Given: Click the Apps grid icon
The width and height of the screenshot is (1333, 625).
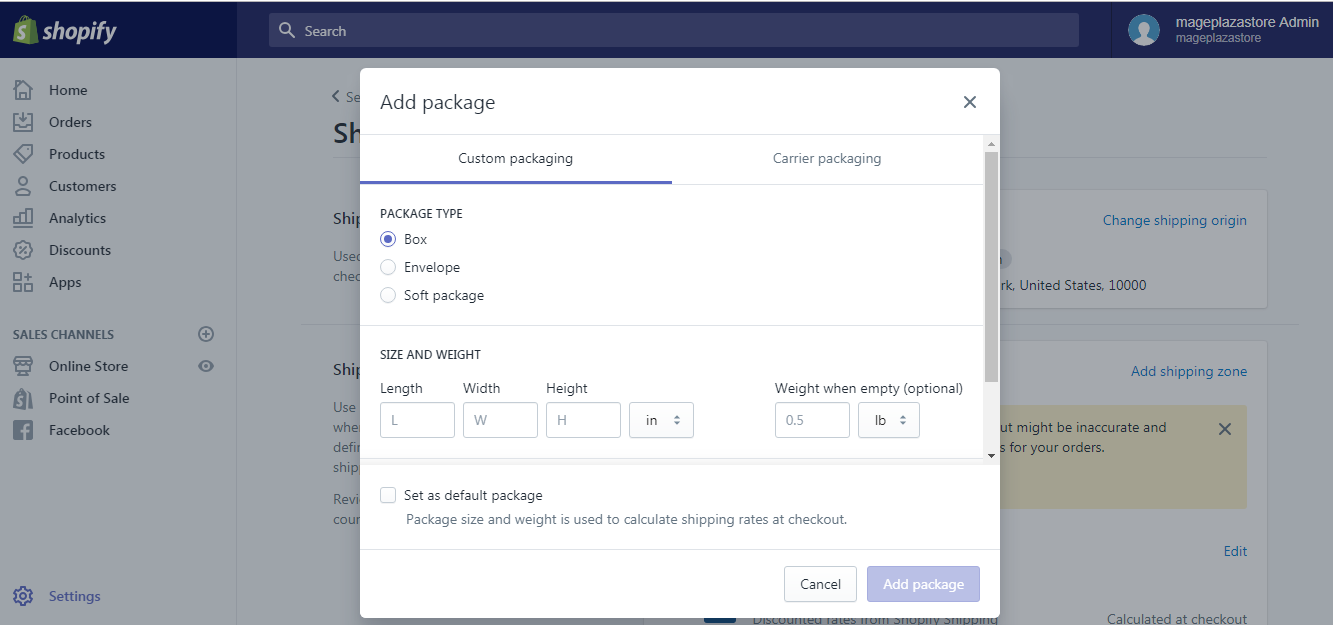Looking at the screenshot, I should 23,282.
